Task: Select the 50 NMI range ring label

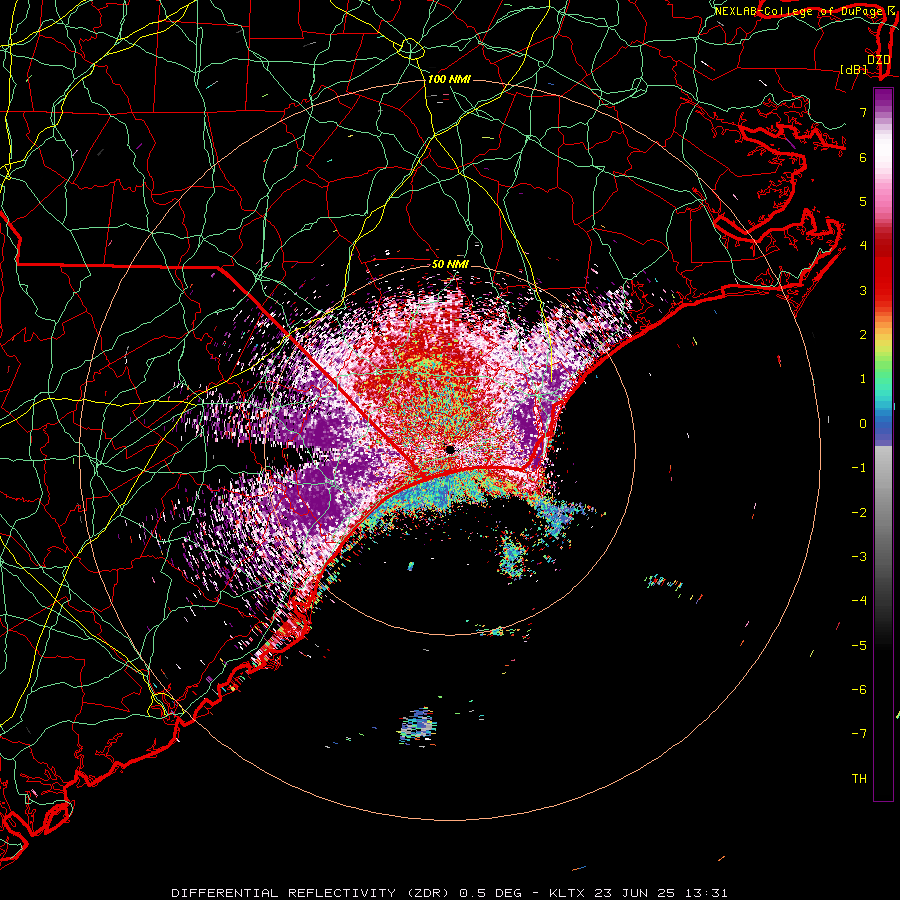Action: click(x=451, y=265)
